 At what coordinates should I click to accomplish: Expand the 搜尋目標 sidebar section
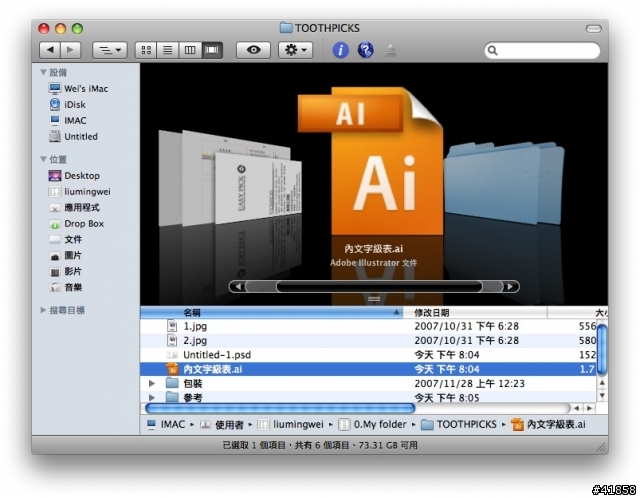tap(43, 310)
